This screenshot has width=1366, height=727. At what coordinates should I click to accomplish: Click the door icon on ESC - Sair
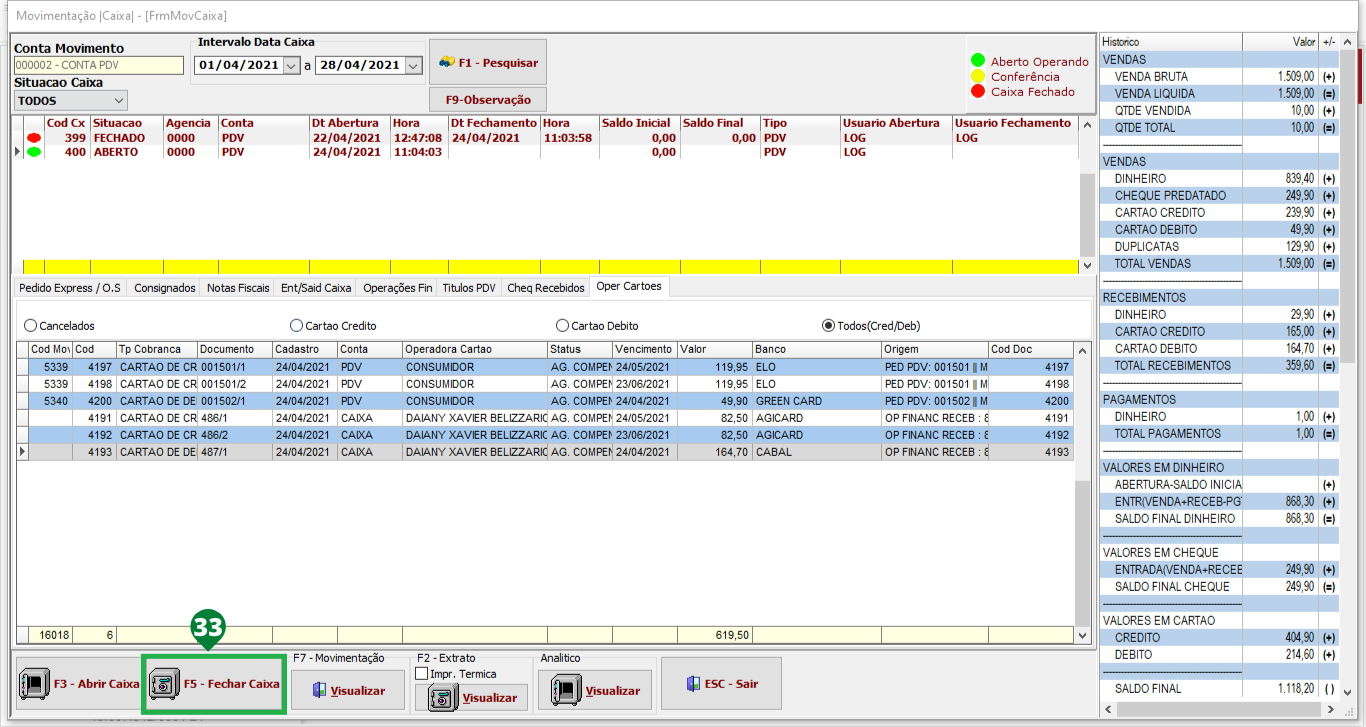click(x=693, y=684)
